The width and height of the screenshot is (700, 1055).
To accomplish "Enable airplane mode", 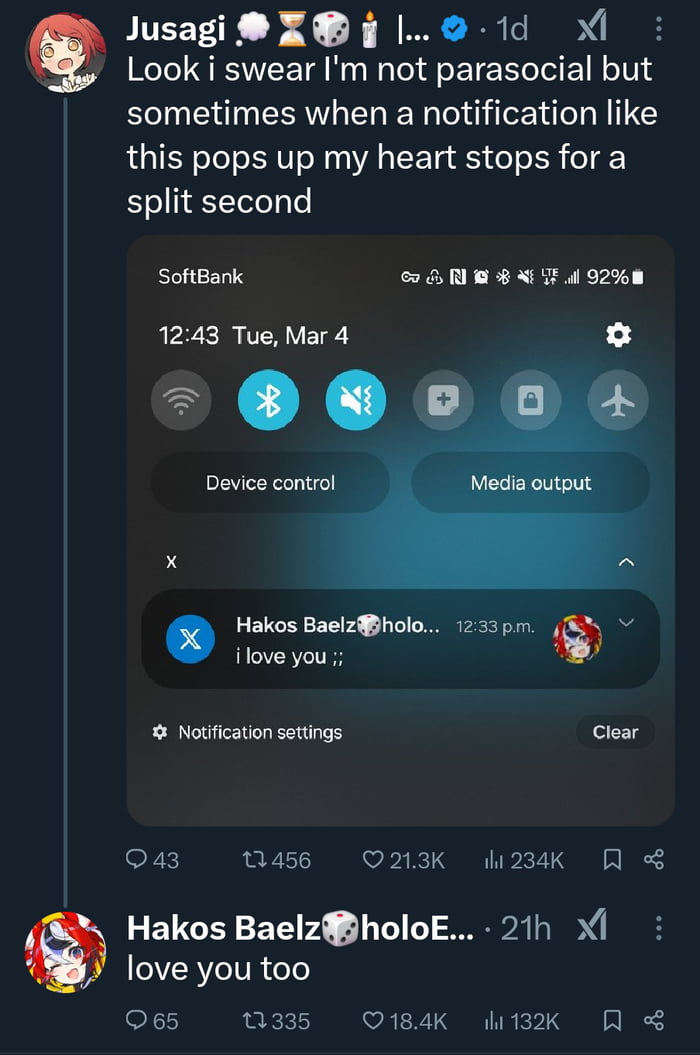I will pos(618,400).
